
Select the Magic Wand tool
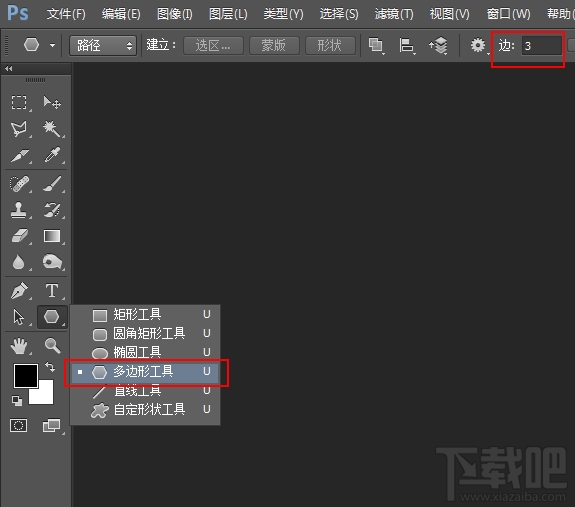[x=52, y=129]
